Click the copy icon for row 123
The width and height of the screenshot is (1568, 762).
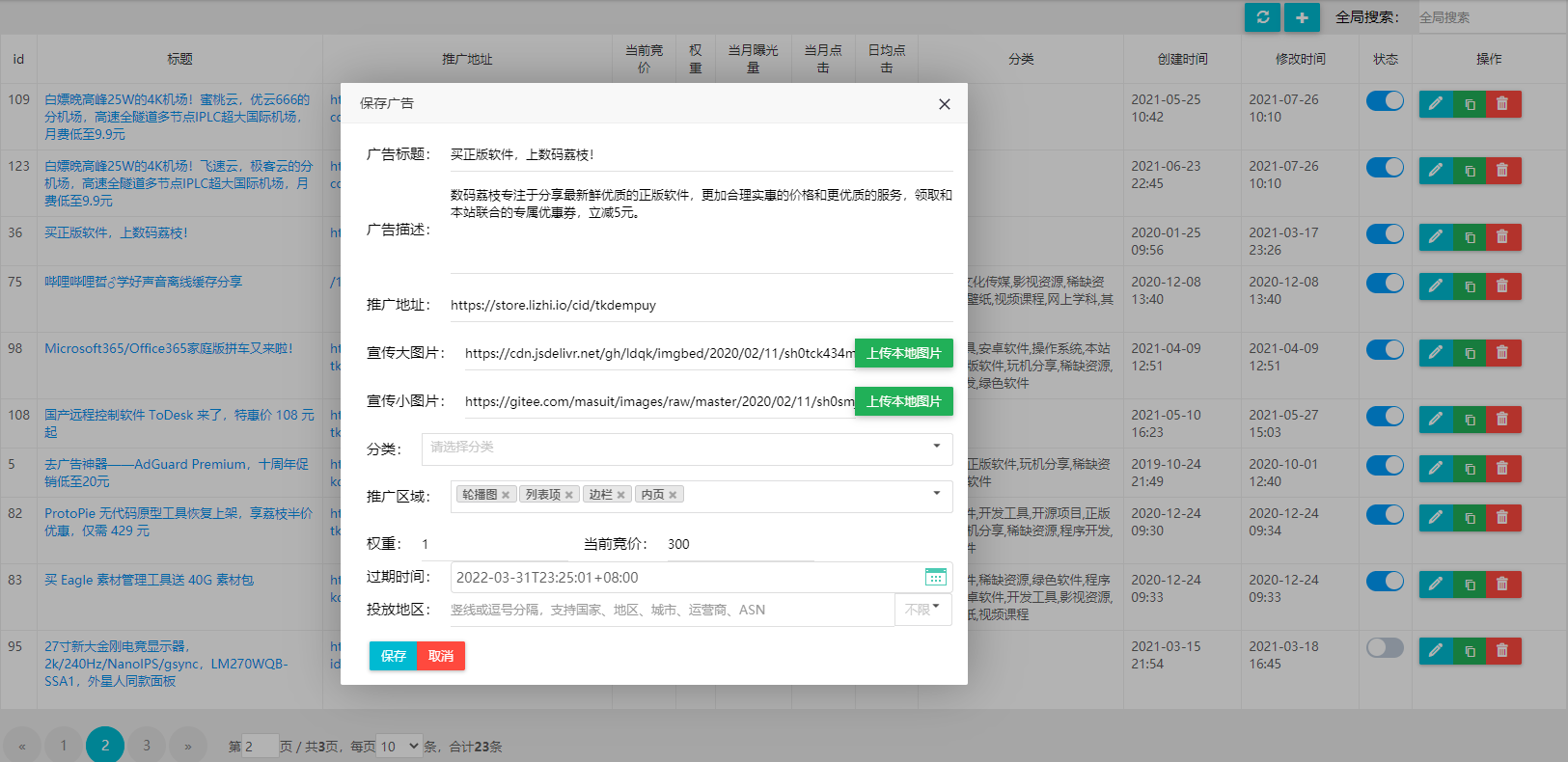click(x=1470, y=171)
